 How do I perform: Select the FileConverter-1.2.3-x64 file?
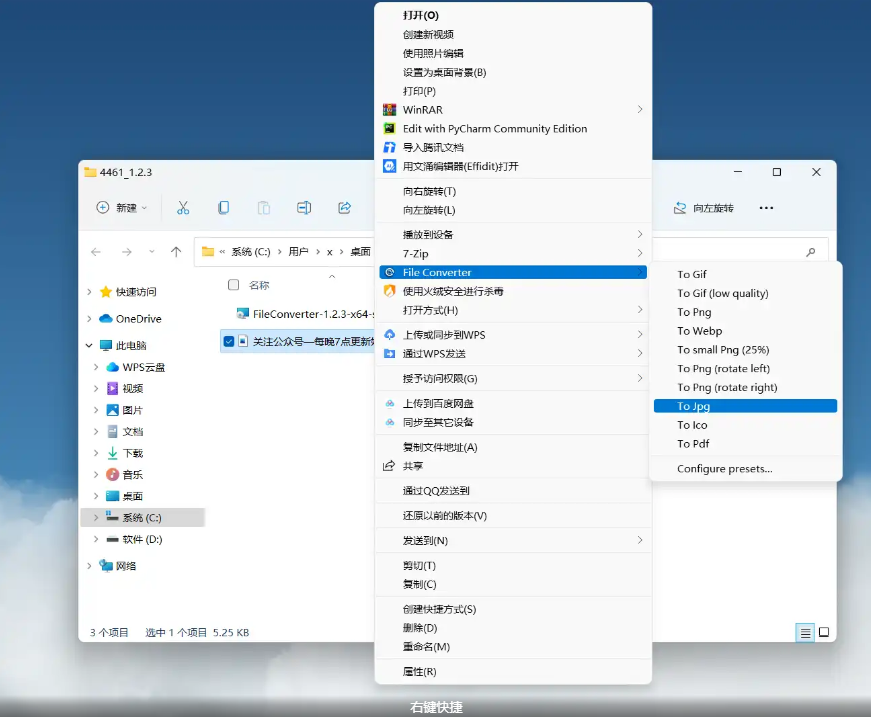click(305, 314)
